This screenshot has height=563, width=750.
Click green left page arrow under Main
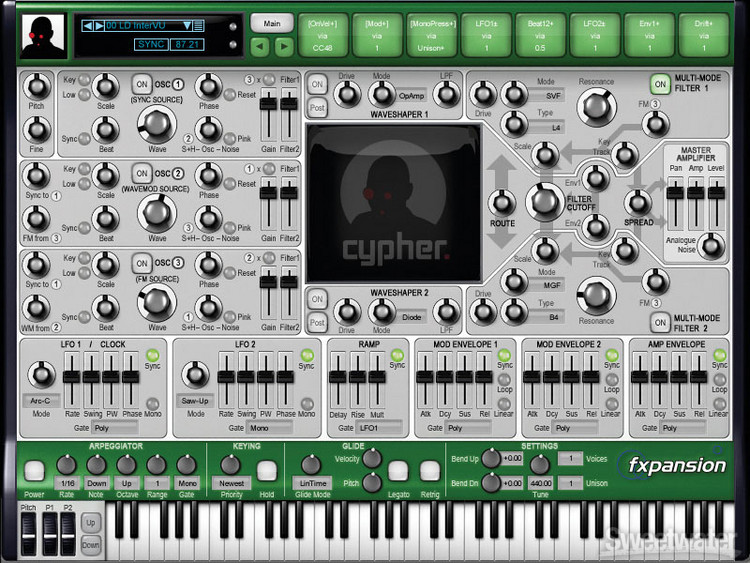pyautogui.click(x=260, y=47)
